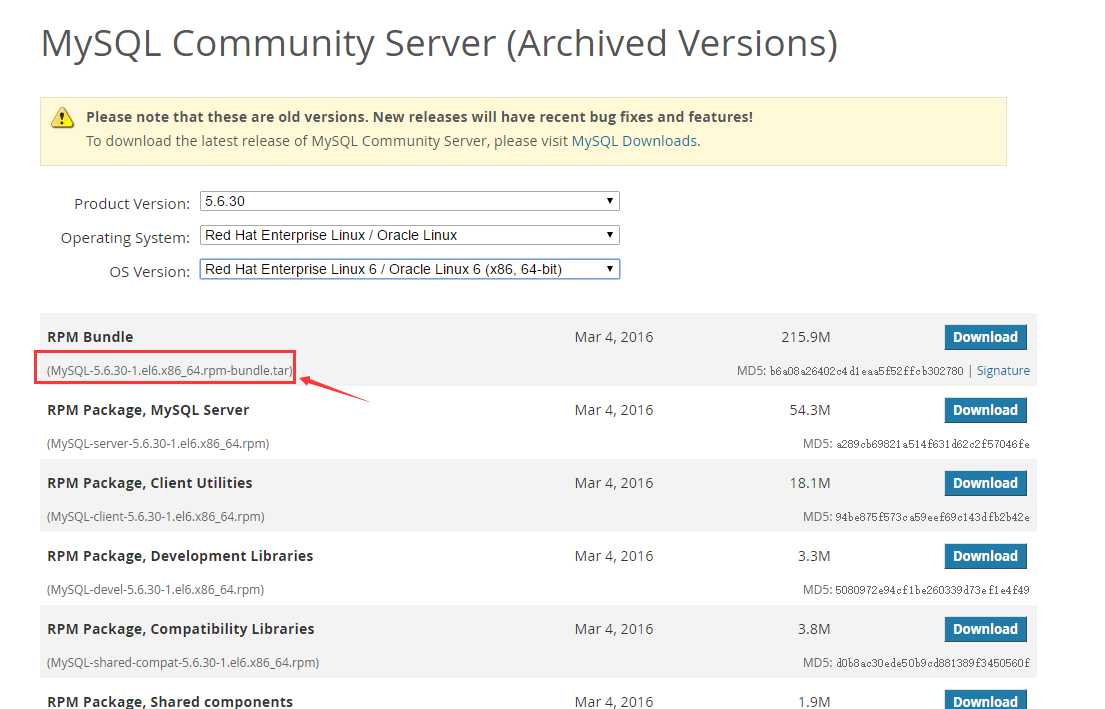Viewport: 1105px width, 709px height.
Task: Click the MySQL-shared-compat-5.6.30-1.el6.x86_64.rpm filename
Action: click(x=183, y=662)
